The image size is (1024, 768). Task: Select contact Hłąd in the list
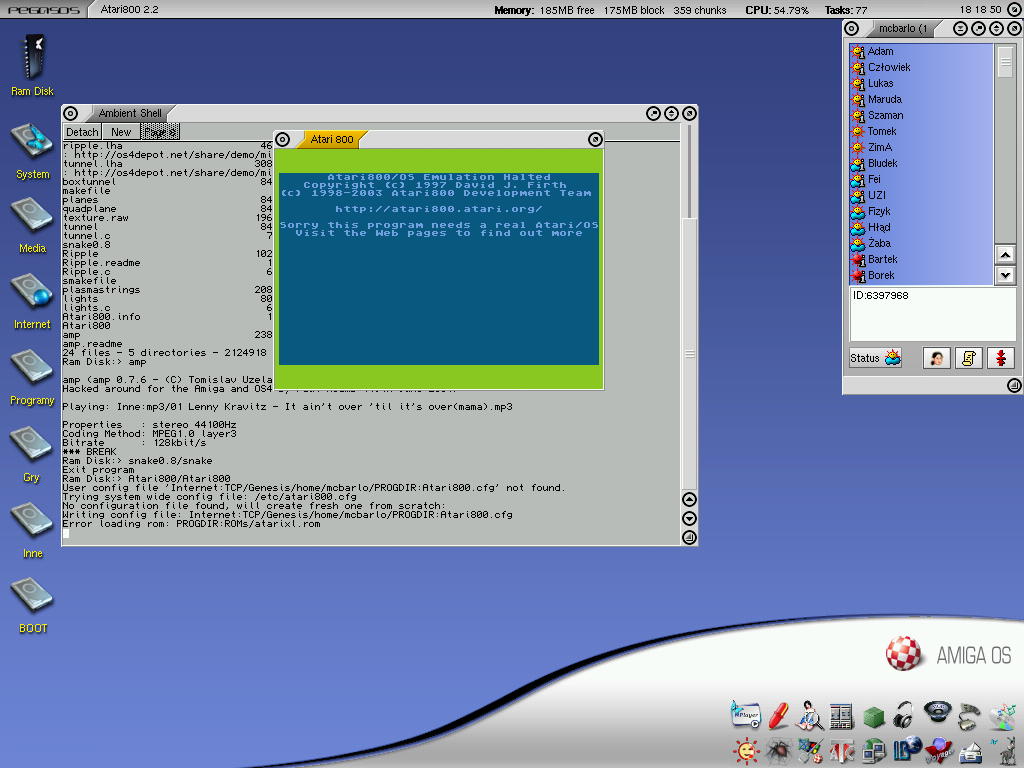(x=921, y=227)
